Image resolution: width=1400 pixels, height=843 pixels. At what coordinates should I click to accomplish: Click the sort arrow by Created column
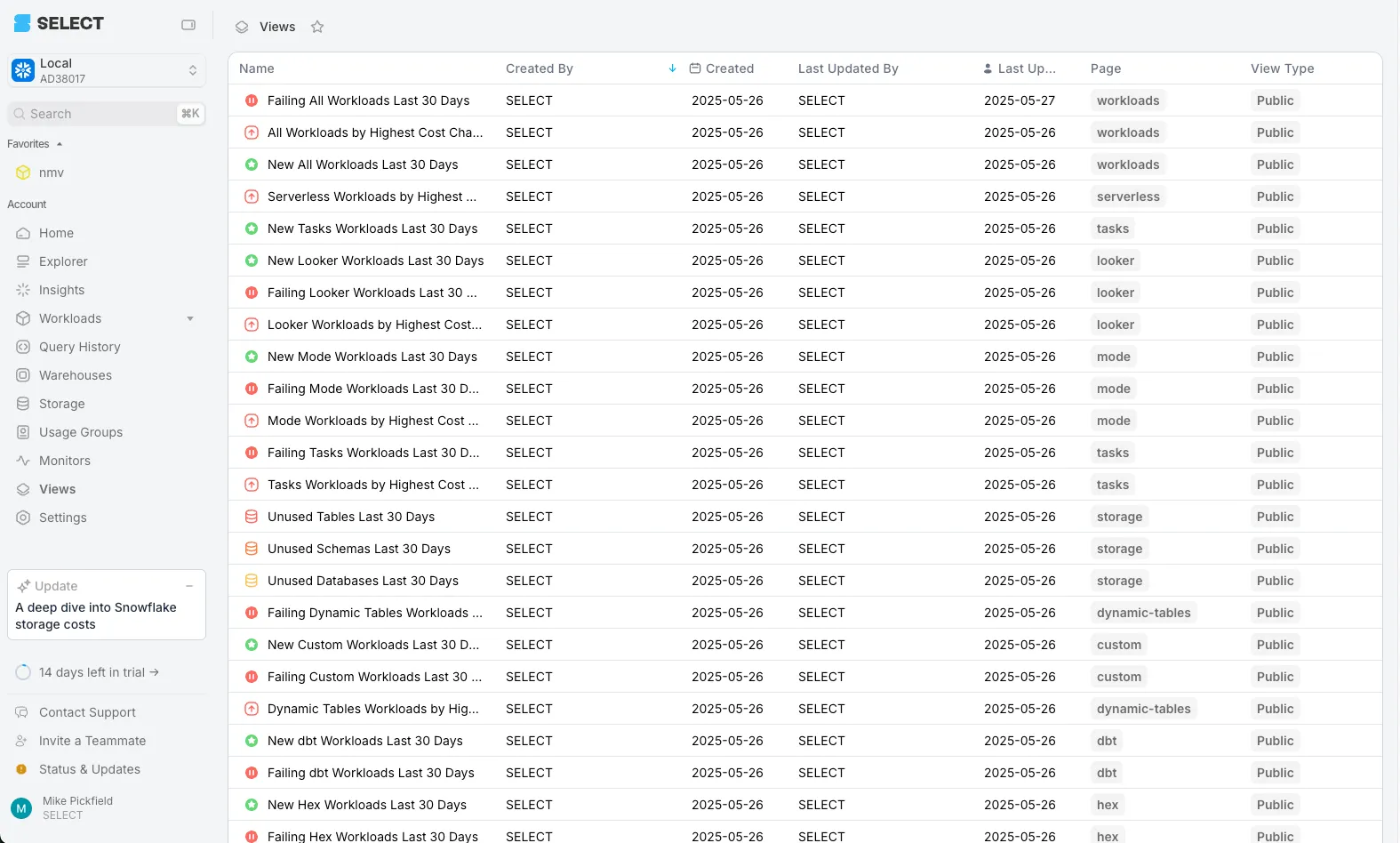tap(672, 68)
